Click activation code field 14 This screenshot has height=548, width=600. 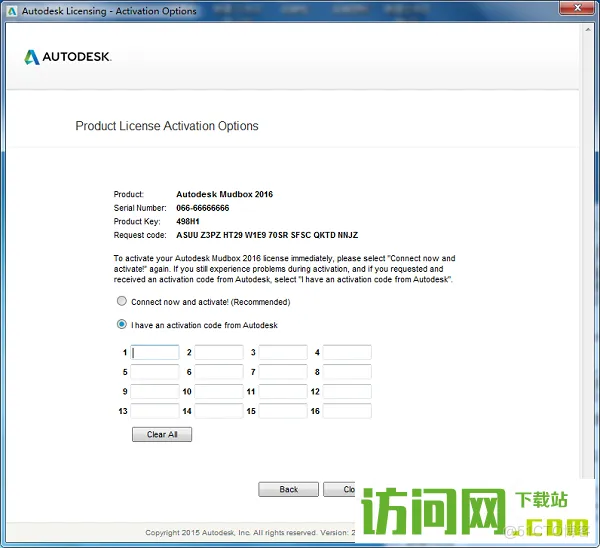219,411
